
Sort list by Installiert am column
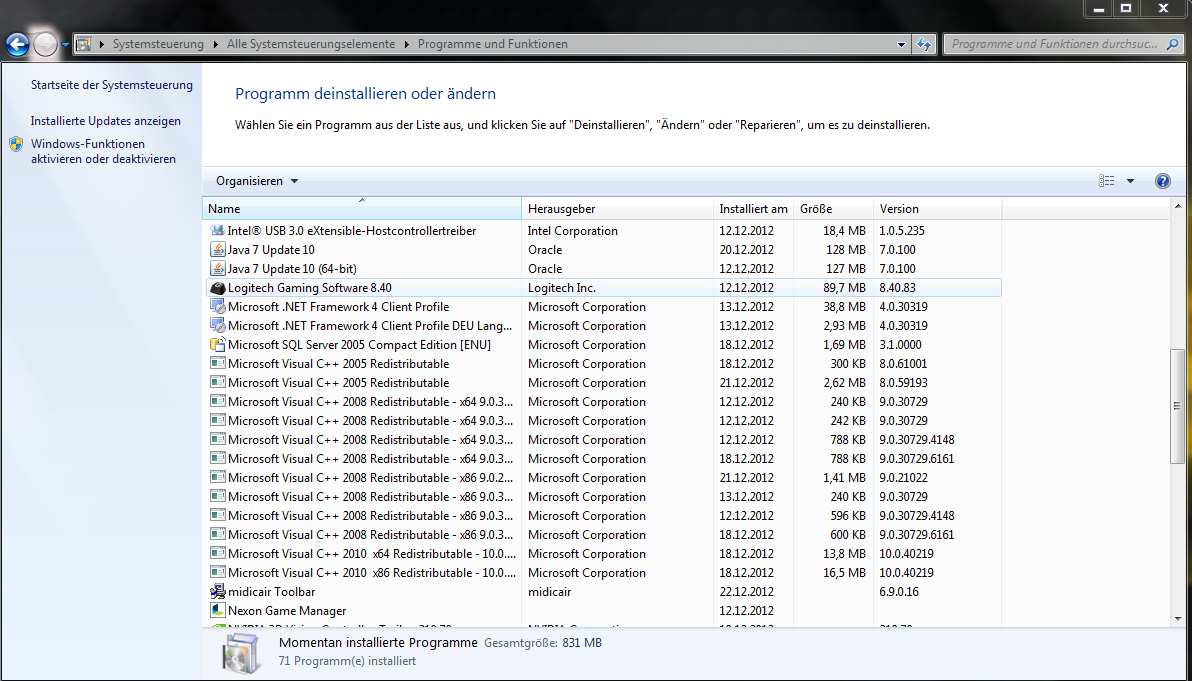(x=753, y=208)
